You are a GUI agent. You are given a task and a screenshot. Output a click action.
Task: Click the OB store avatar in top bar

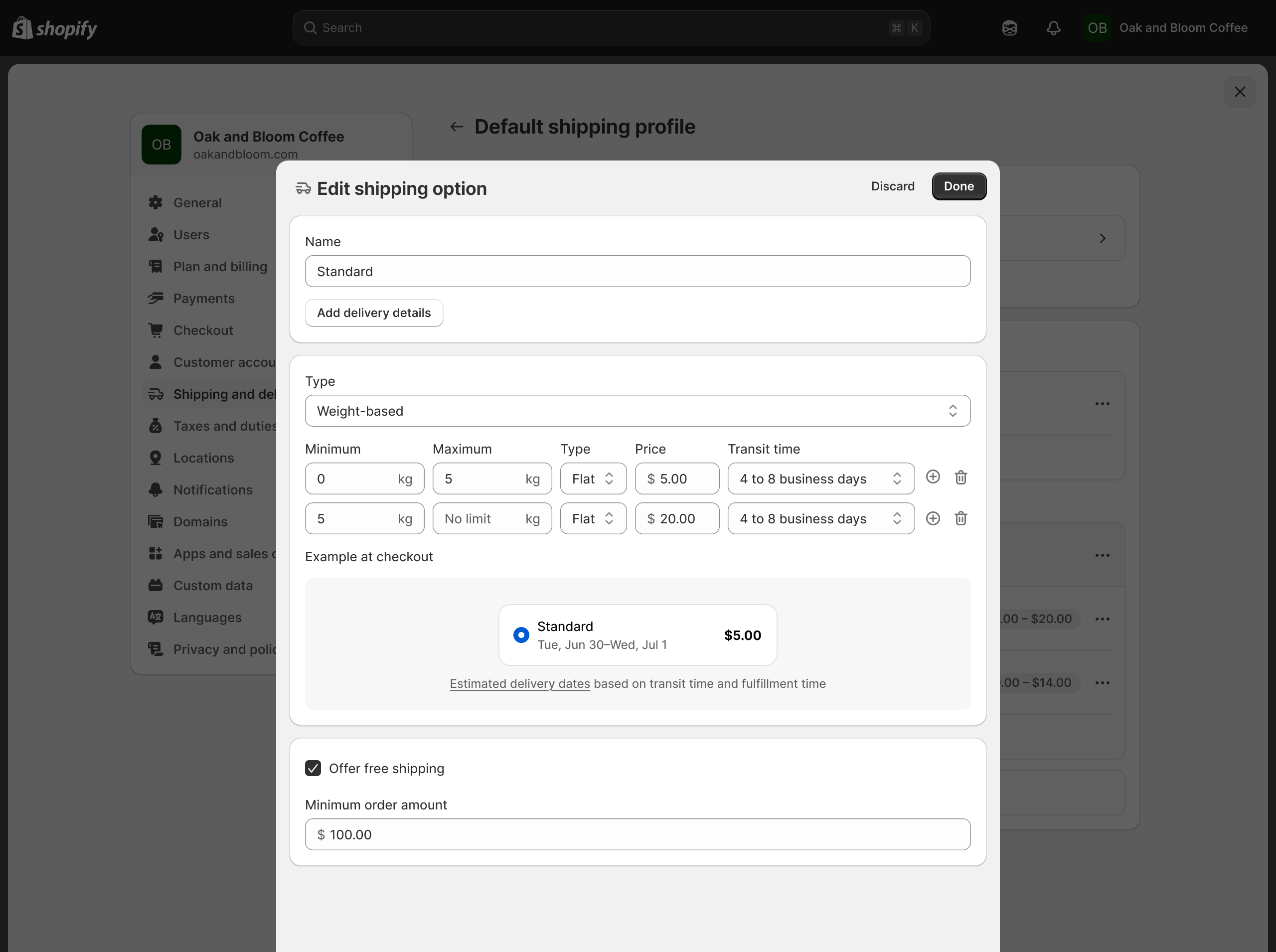point(1097,27)
